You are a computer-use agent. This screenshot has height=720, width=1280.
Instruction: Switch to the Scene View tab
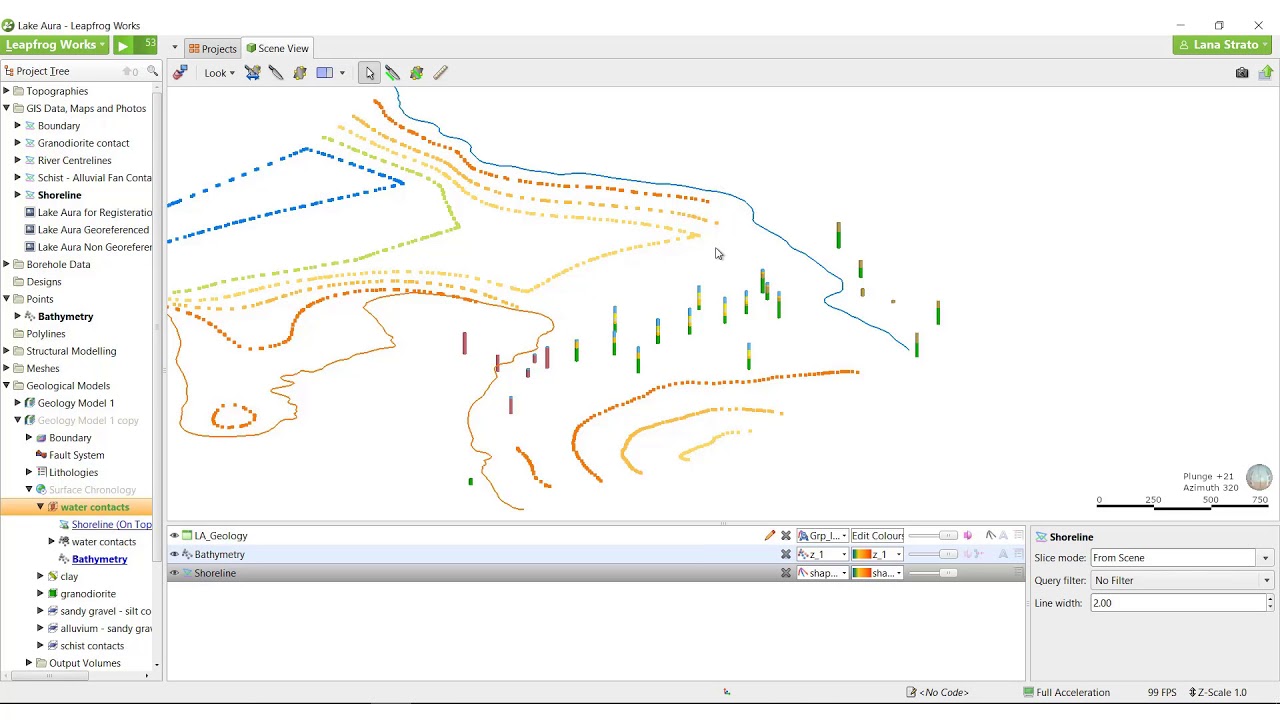278,48
